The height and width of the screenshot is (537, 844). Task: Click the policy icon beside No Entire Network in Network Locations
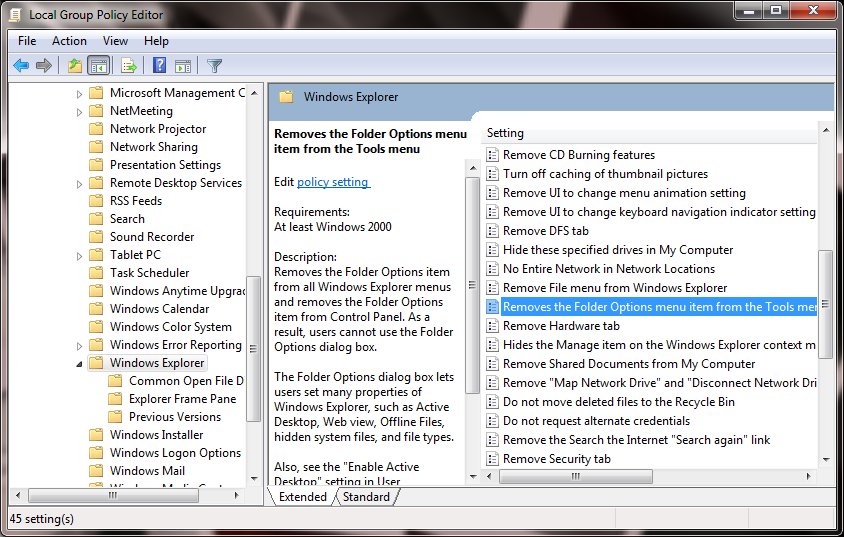click(x=492, y=269)
